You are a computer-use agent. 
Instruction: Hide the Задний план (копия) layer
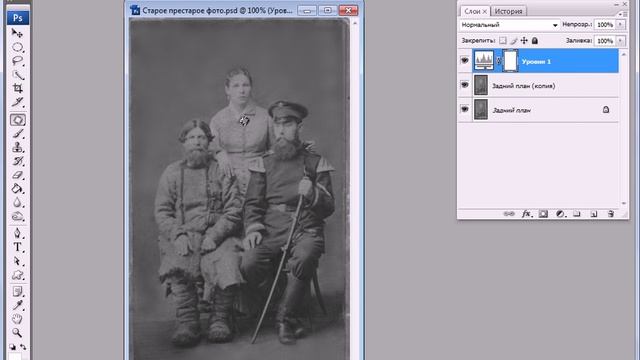pos(464,85)
